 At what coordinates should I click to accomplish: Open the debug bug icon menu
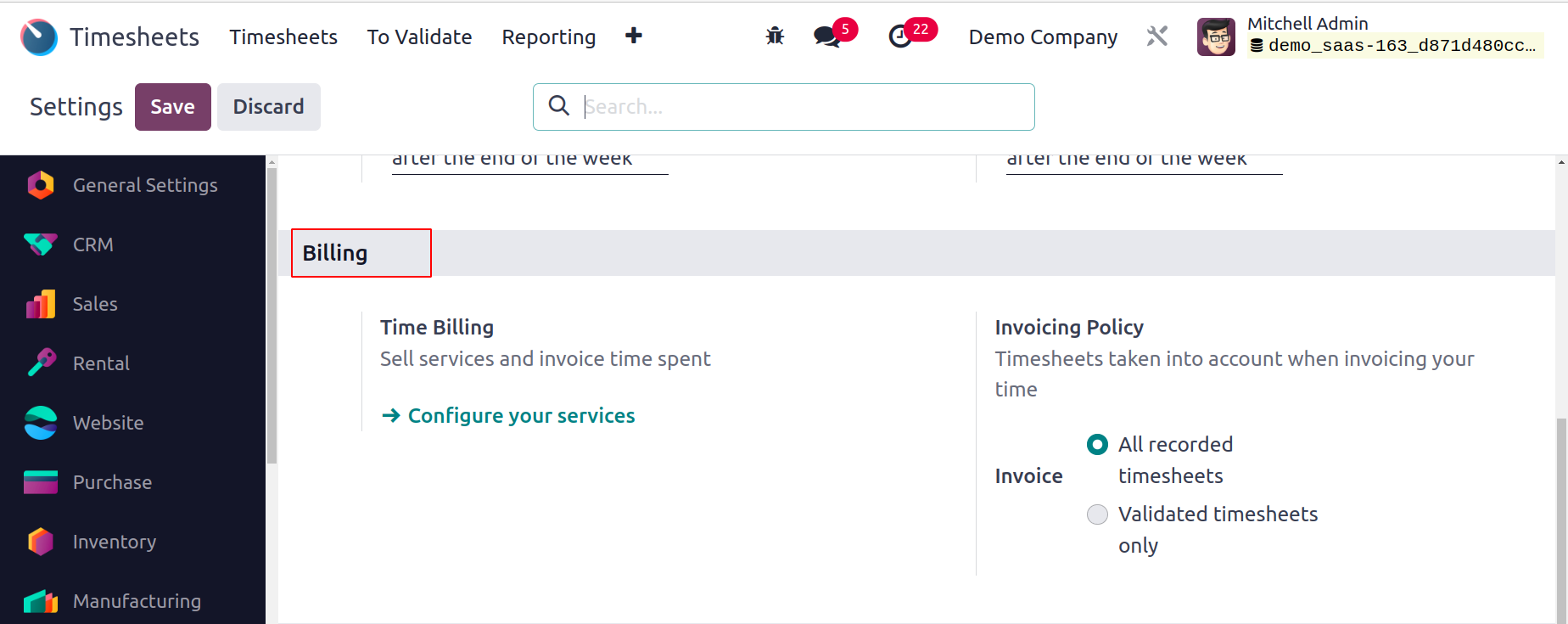click(775, 37)
